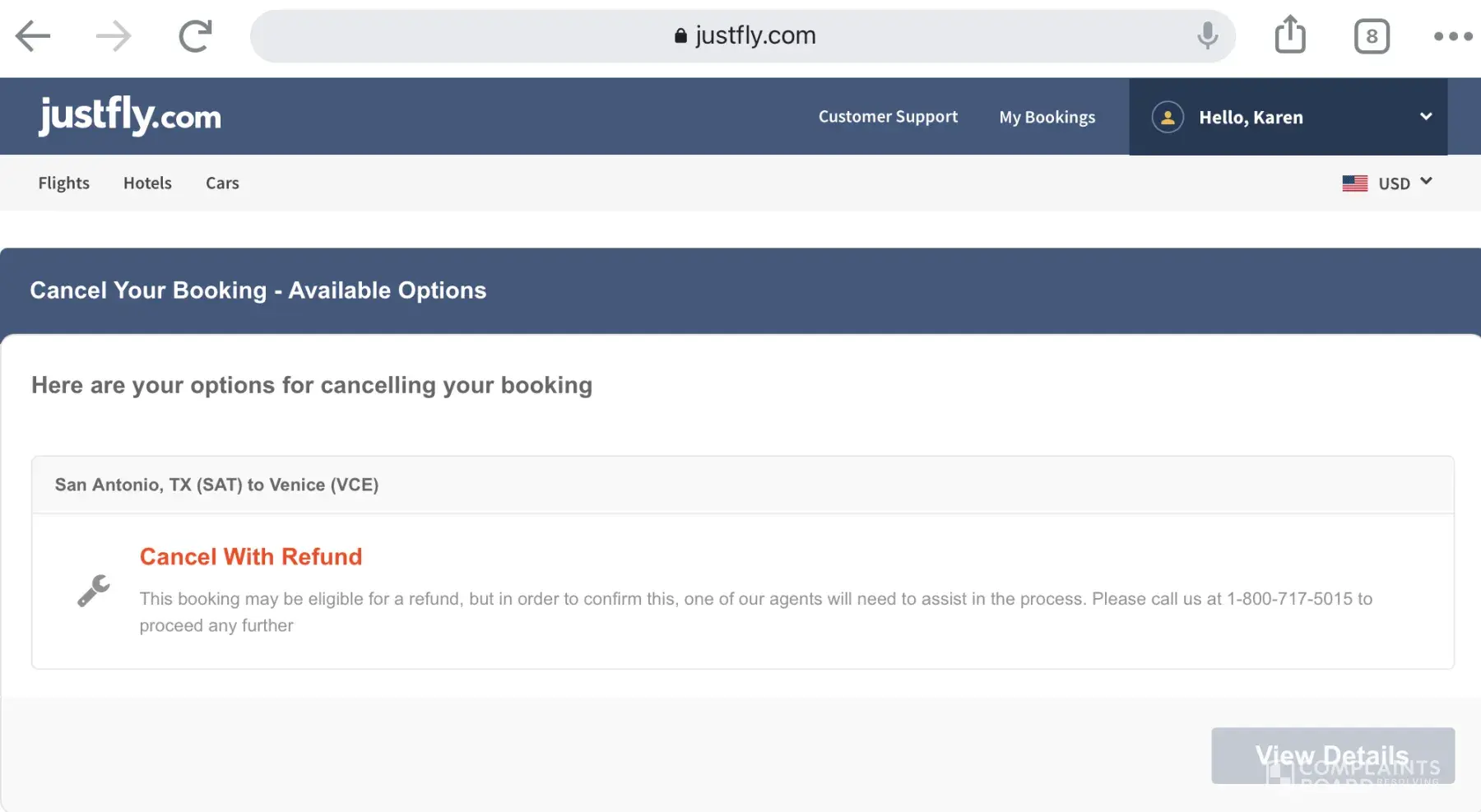
Task: Open the Customer Support link
Action: pyautogui.click(x=888, y=117)
